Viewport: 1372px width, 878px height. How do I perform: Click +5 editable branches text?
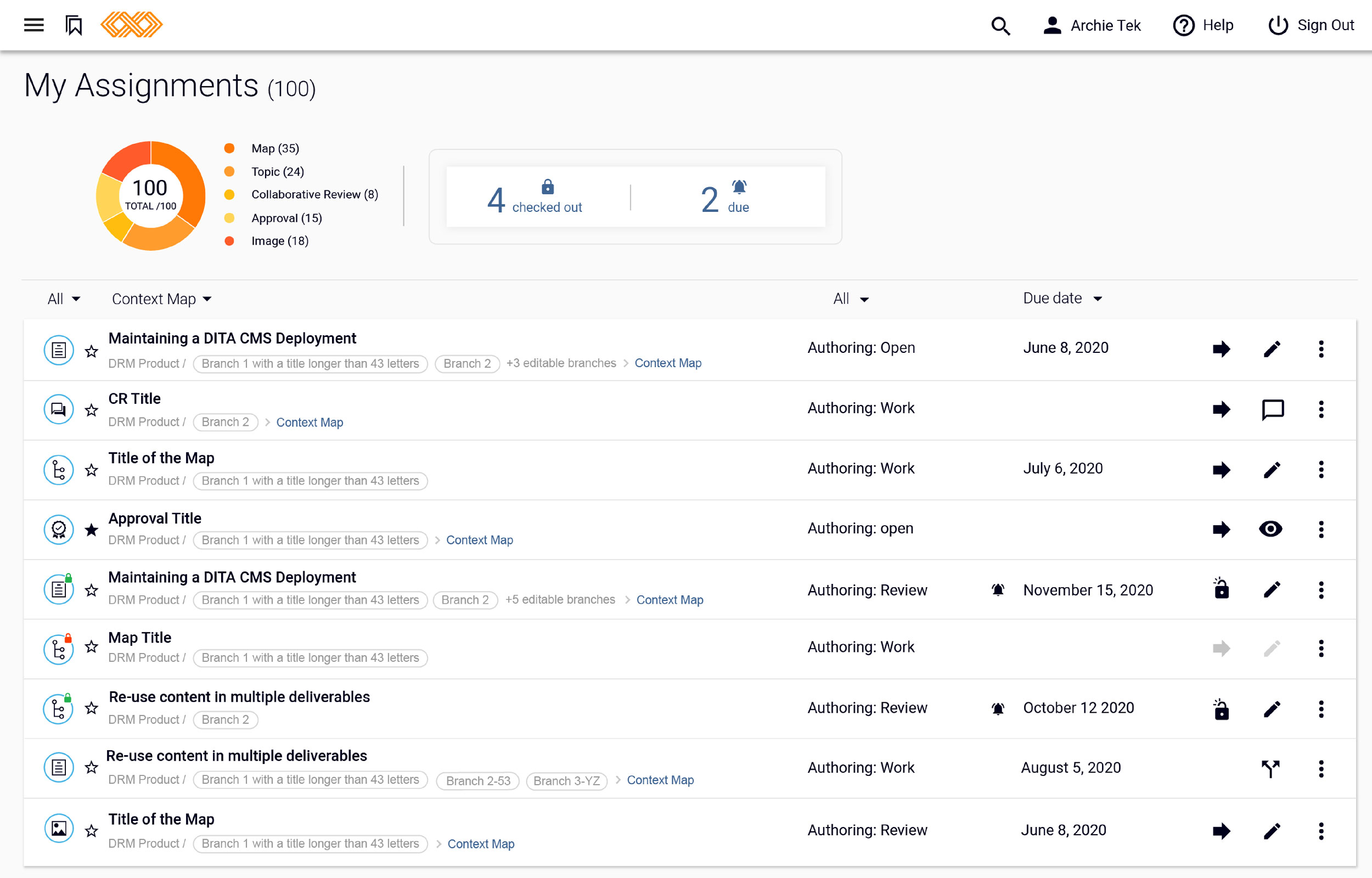[x=560, y=600]
